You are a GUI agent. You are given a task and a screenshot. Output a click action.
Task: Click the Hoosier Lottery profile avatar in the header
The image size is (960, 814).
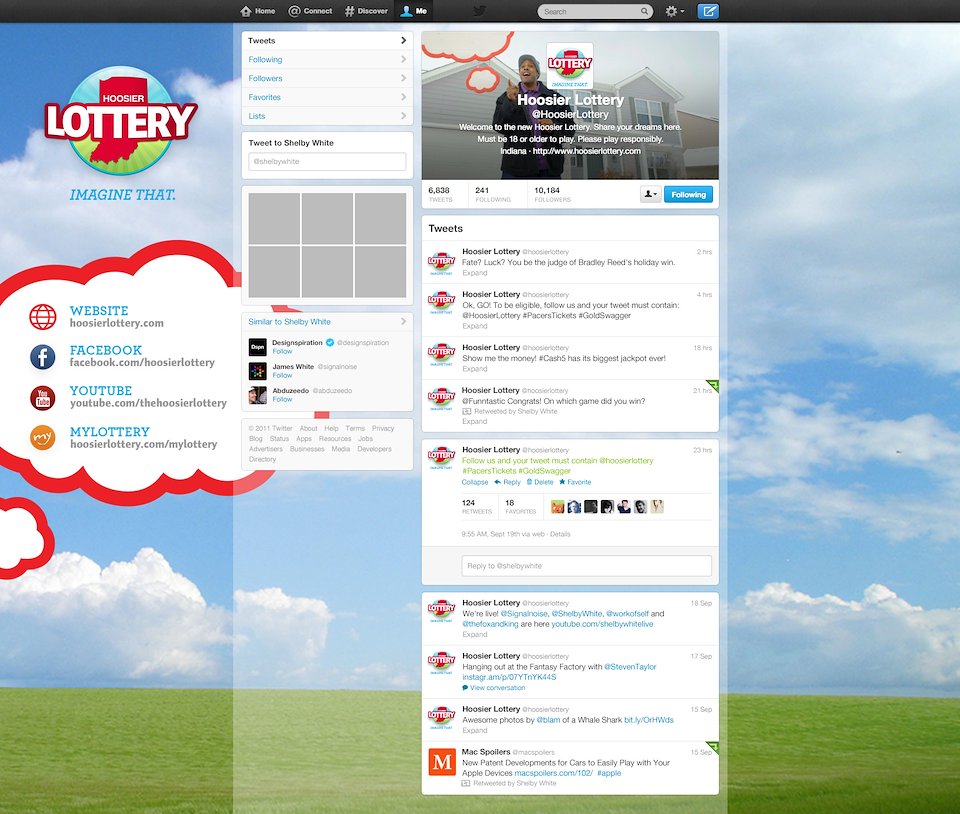pyautogui.click(x=569, y=66)
